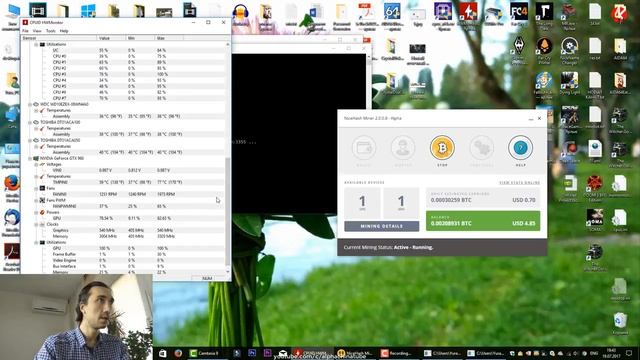The height and width of the screenshot is (360, 640).
Task: Select the VIN0 voltage row
Action: tap(124, 170)
